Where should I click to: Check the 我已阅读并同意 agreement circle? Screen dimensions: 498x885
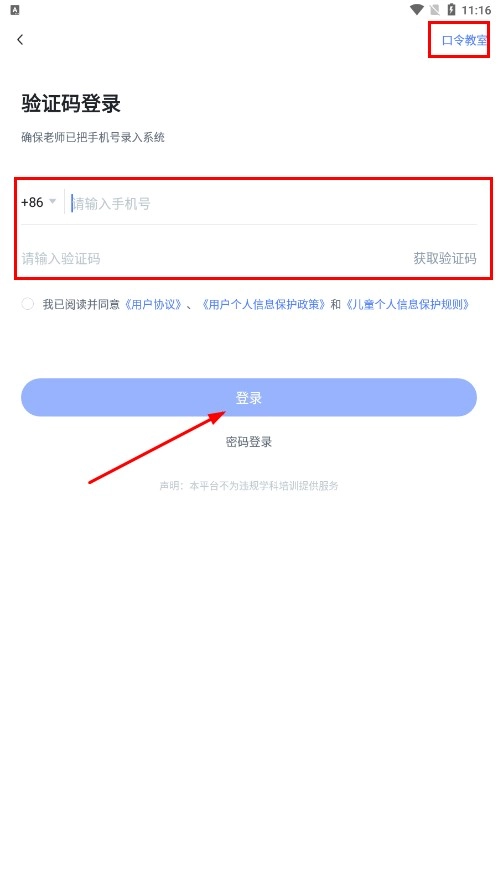(28, 304)
